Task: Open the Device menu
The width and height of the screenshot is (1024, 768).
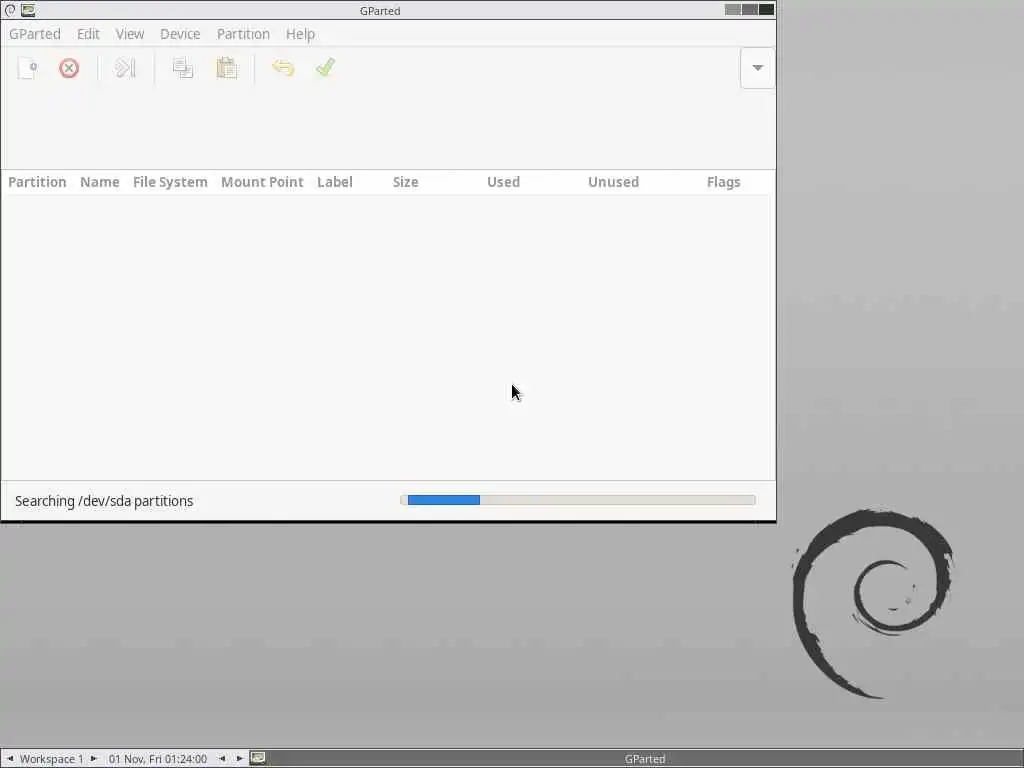Action: (x=180, y=34)
